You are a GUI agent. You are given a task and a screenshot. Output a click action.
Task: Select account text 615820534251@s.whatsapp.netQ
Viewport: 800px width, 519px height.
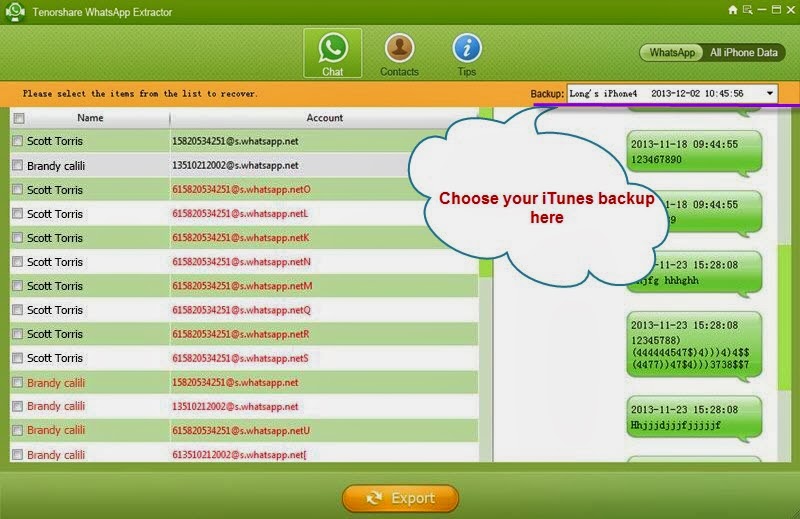pos(241,310)
